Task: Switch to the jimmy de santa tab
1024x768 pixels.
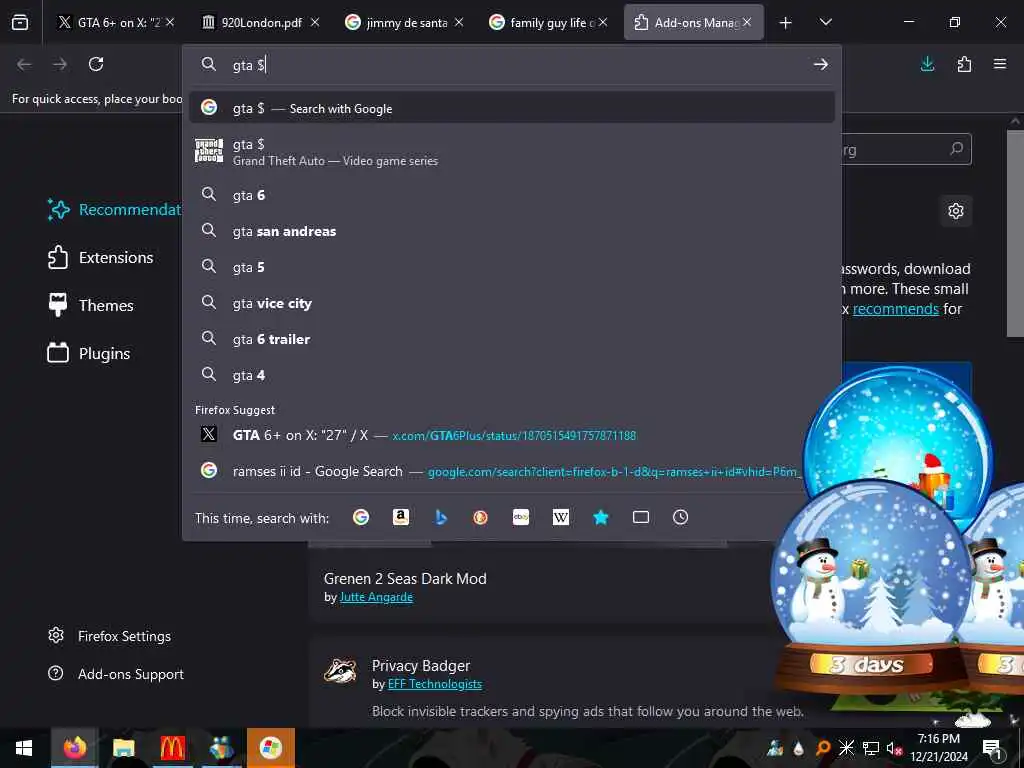Action: coord(406,22)
